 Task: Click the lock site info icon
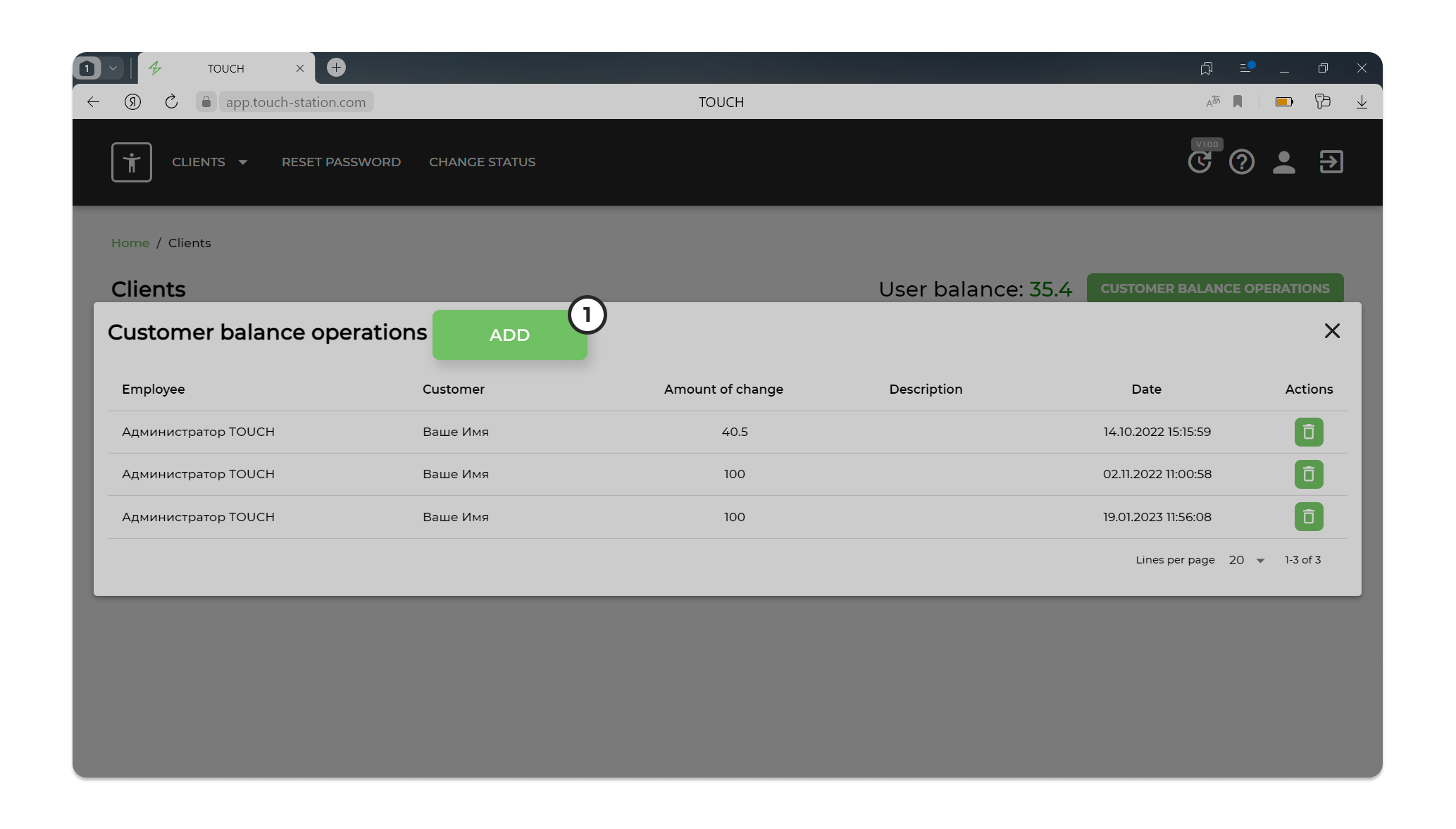(206, 102)
